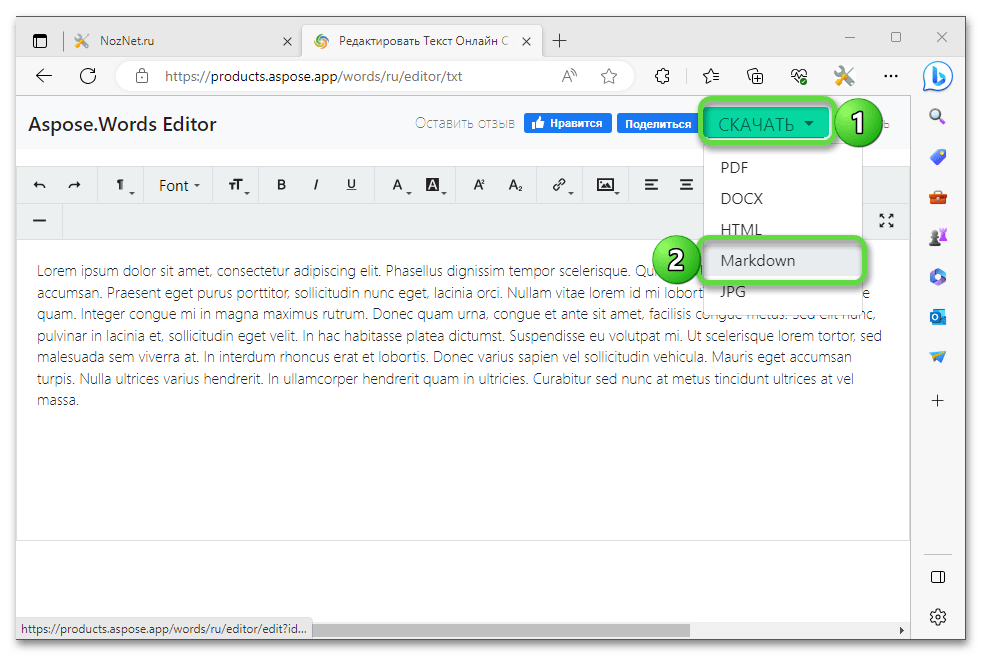982x656 pixels.
Task: Insert a horizontal line
Action: (39, 221)
